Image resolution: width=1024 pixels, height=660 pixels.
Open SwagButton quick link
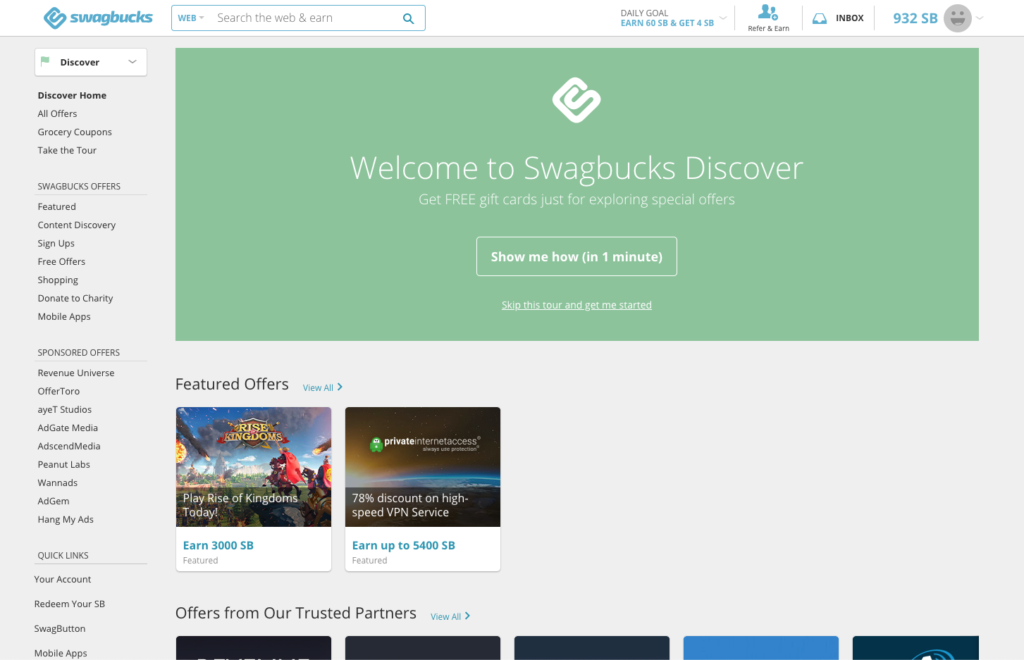59,629
